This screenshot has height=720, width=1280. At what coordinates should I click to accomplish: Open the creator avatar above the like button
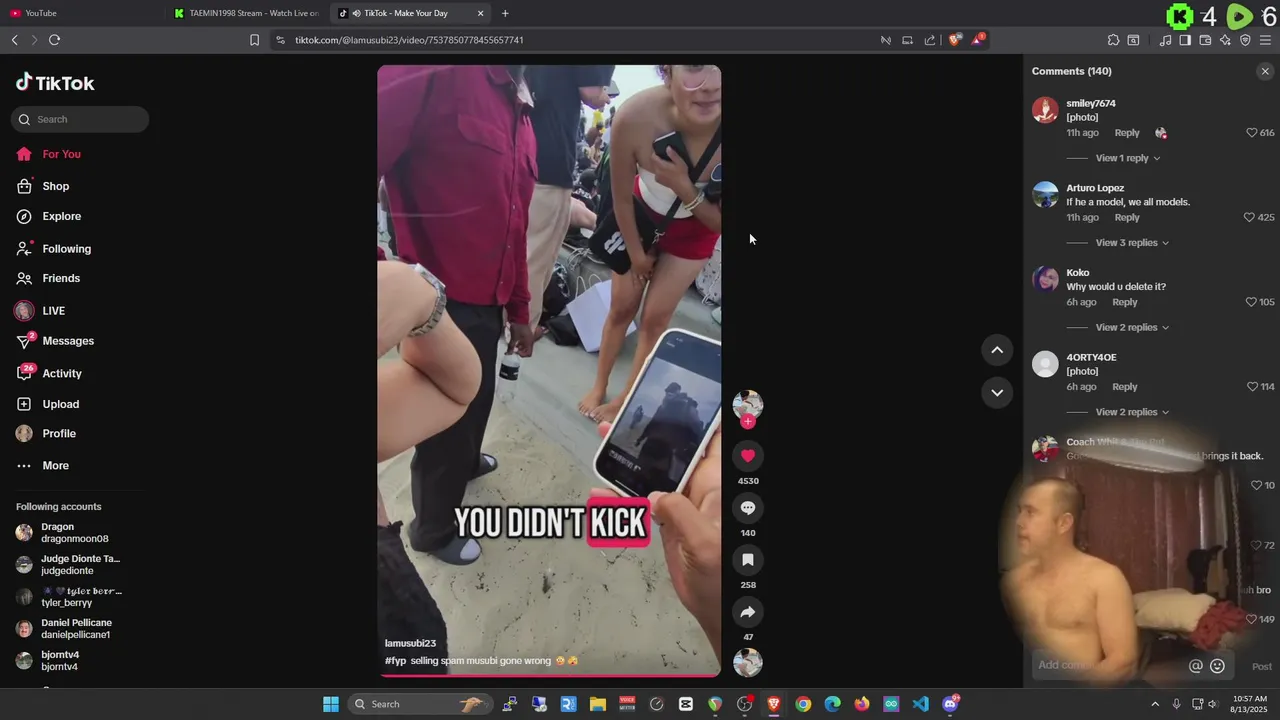(747, 404)
